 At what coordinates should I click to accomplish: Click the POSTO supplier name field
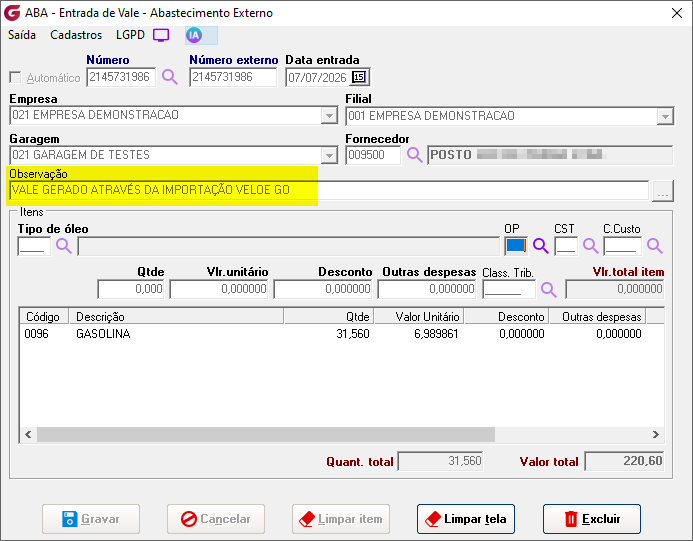[x=550, y=155]
